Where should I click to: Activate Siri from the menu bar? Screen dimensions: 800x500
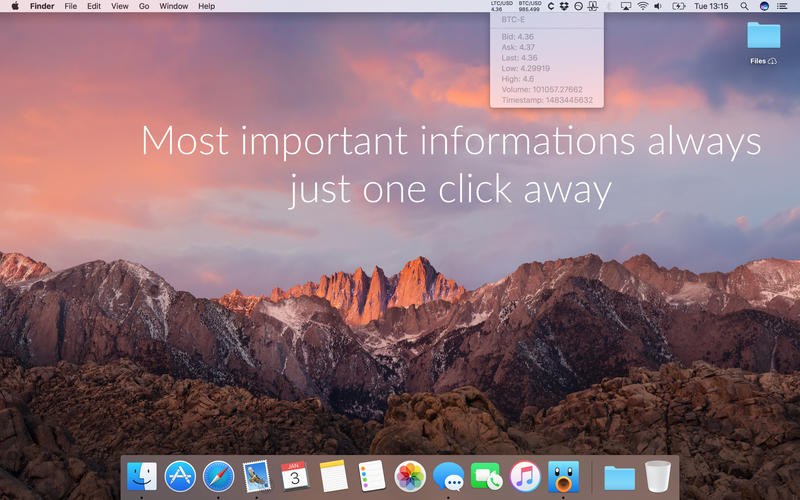(764, 6)
